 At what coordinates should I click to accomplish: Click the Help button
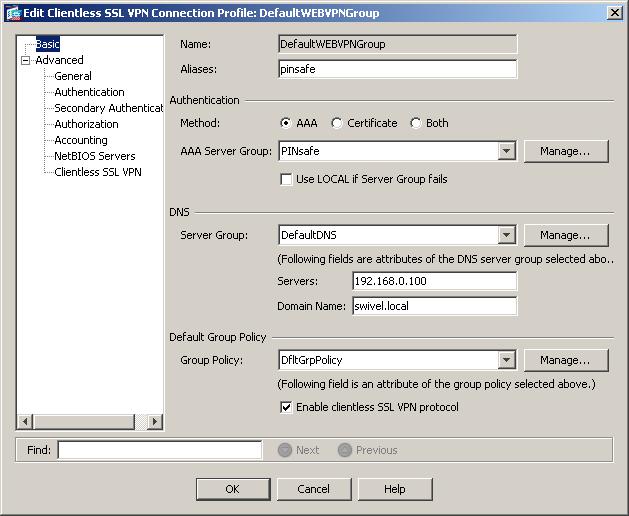click(x=395, y=489)
